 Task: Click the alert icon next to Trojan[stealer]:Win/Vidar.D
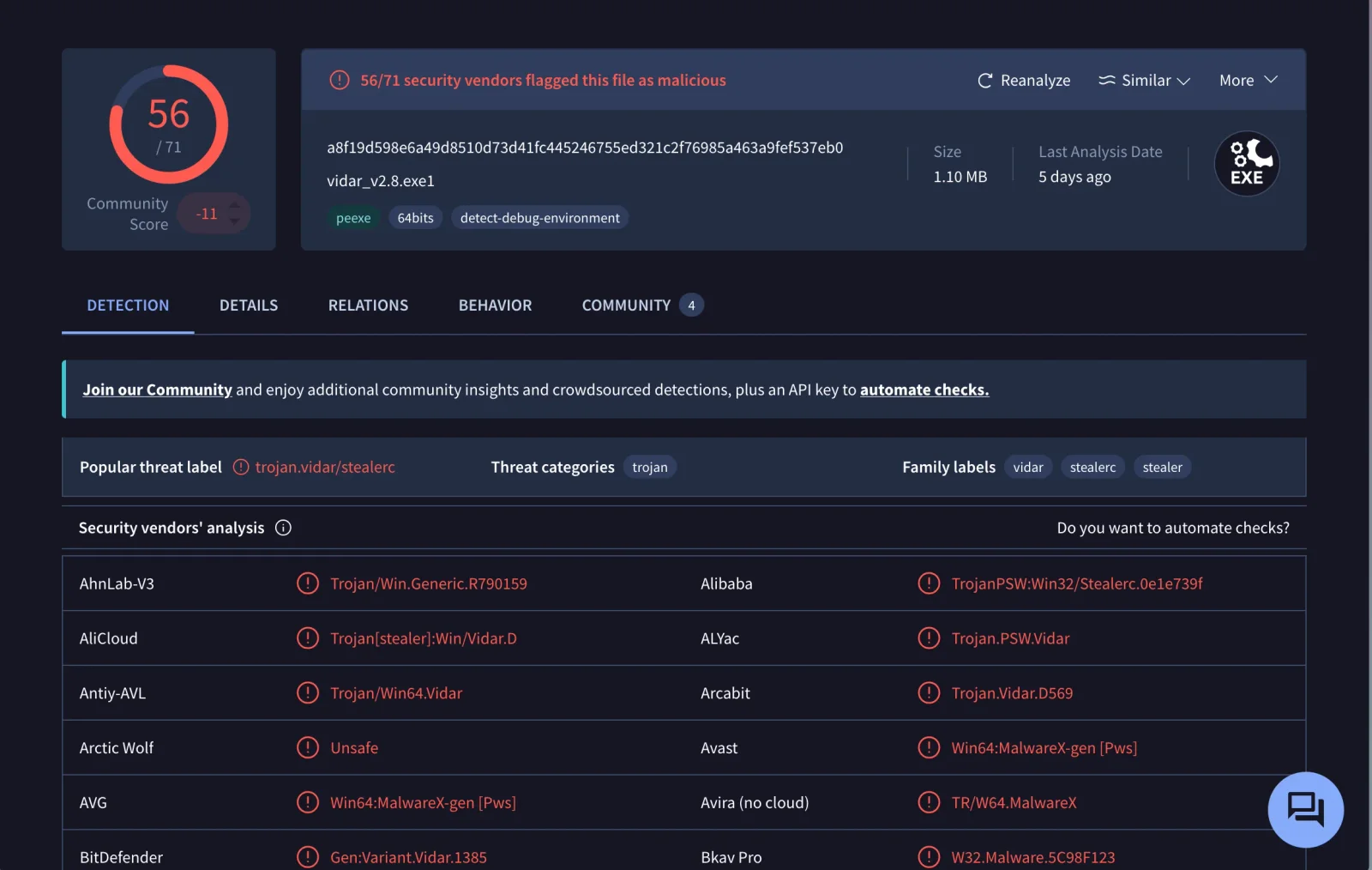(308, 638)
